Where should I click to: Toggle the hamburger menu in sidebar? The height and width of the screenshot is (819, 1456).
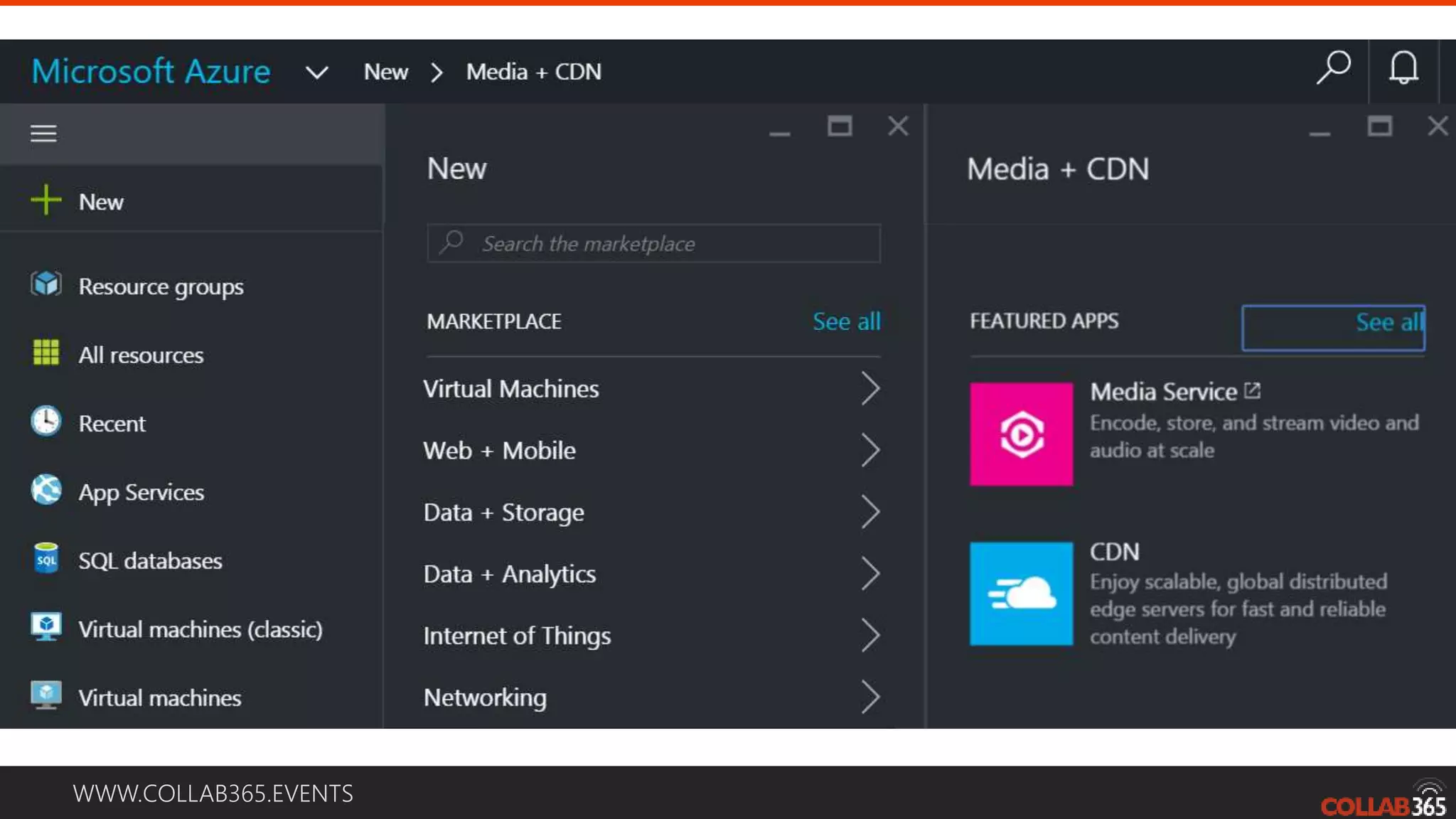pyautogui.click(x=43, y=133)
